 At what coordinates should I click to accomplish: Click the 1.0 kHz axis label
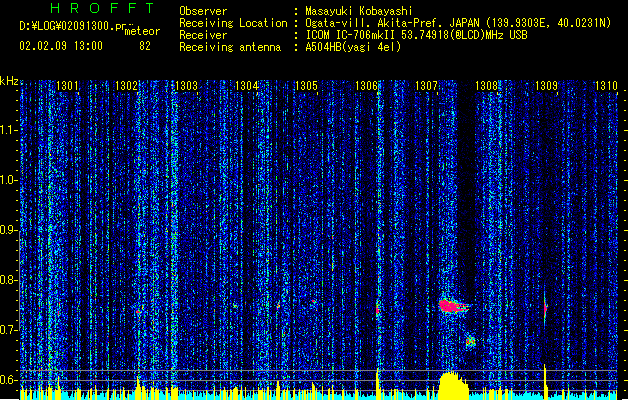point(9,180)
